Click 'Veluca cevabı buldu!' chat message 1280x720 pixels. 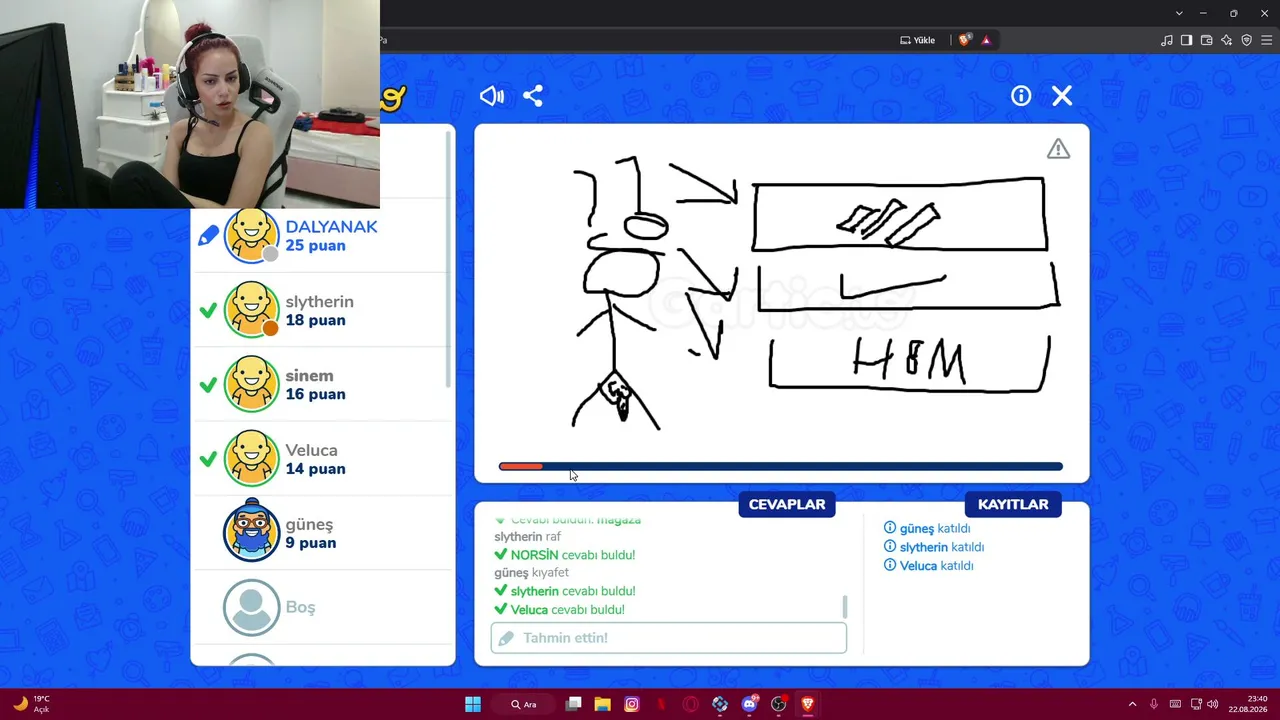[x=560, y=610]
